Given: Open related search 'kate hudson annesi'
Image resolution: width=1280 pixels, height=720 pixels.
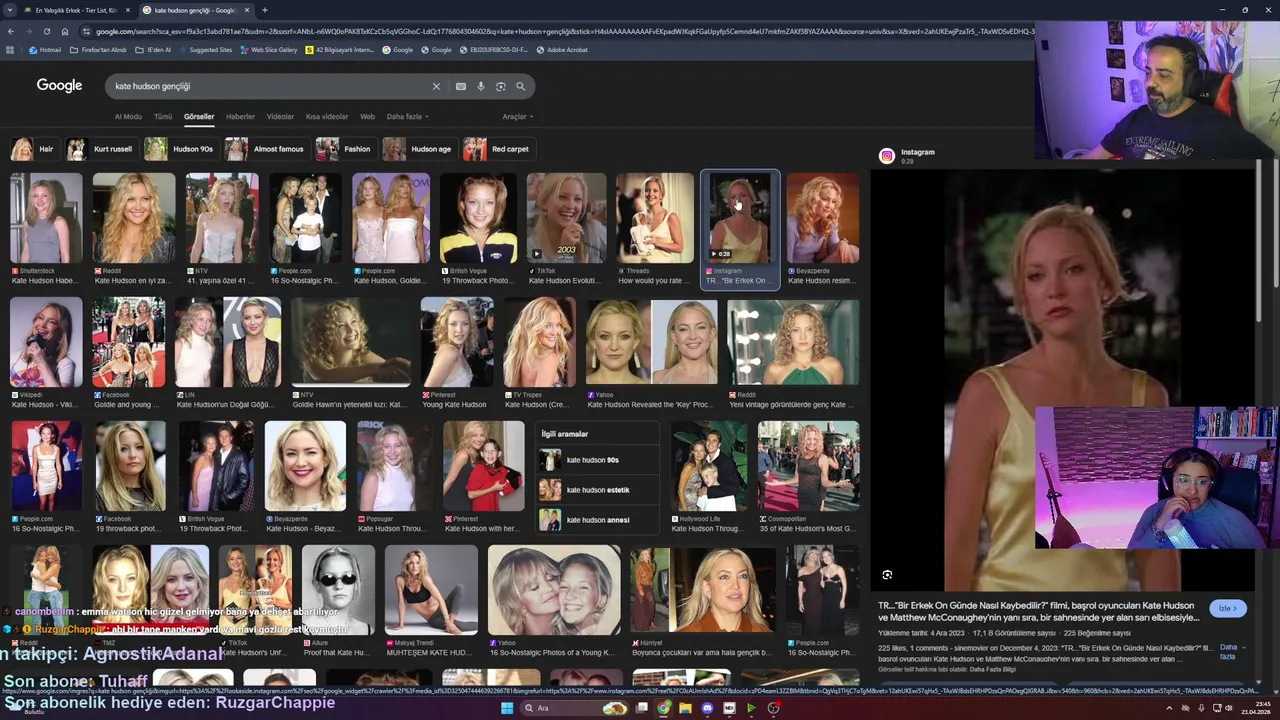Looking at the screenshot, I should (x=597, y=520).
